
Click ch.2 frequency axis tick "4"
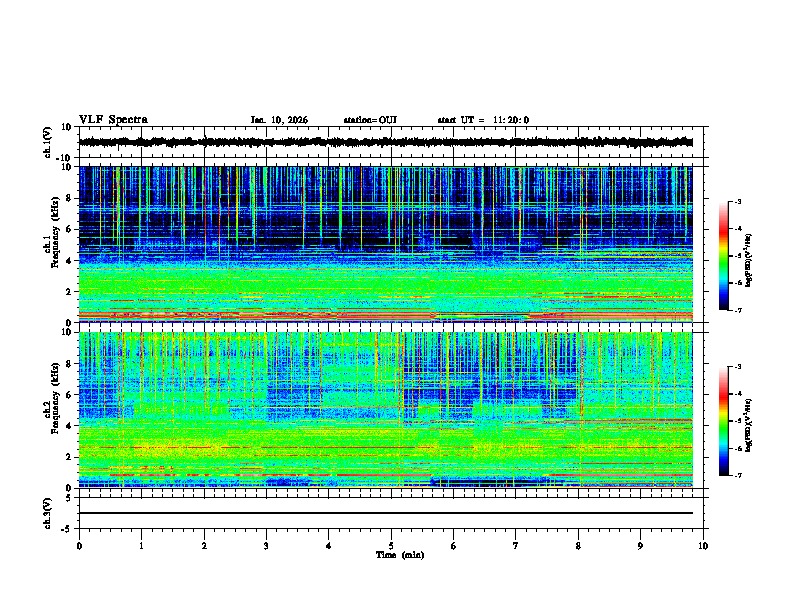(69, 426)
